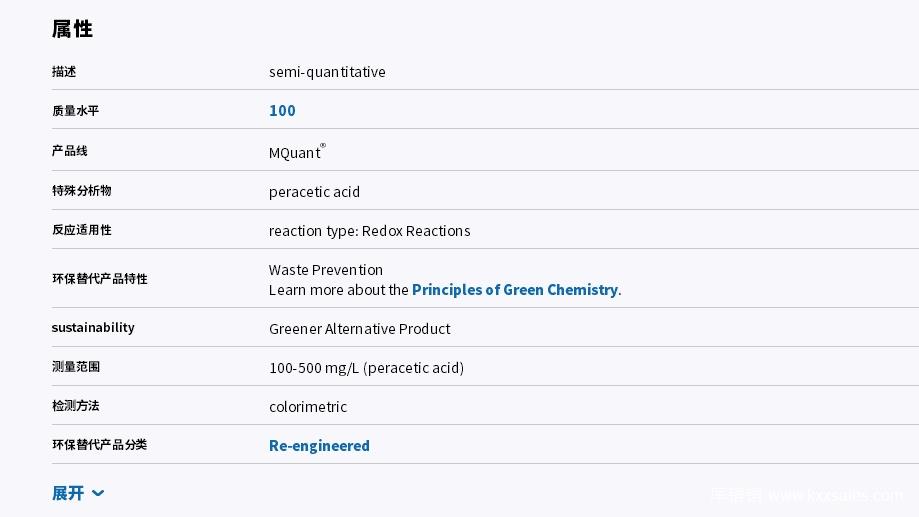Select the 环保替代产品分类 label
919x517 pixels.
tap(99, 444)
